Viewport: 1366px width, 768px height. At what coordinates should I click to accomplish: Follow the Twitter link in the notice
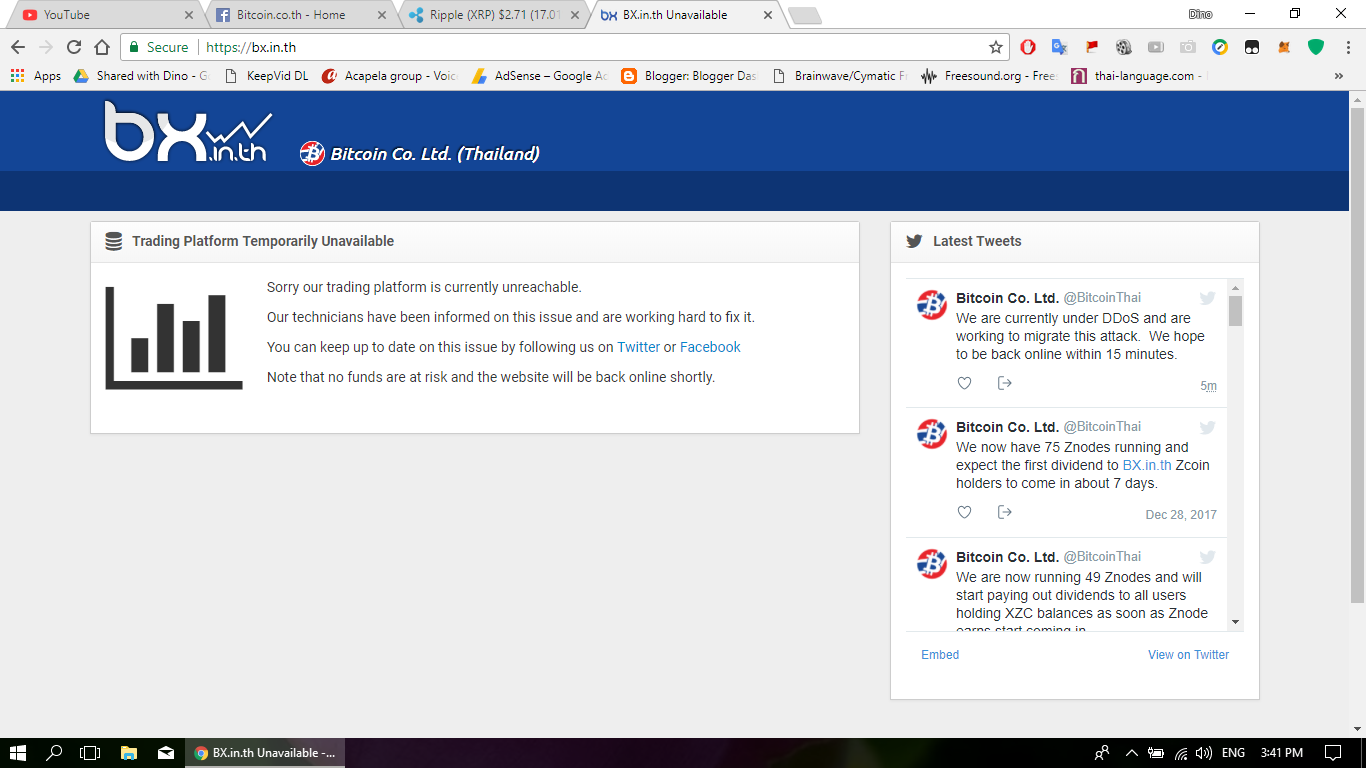point(638,347)
